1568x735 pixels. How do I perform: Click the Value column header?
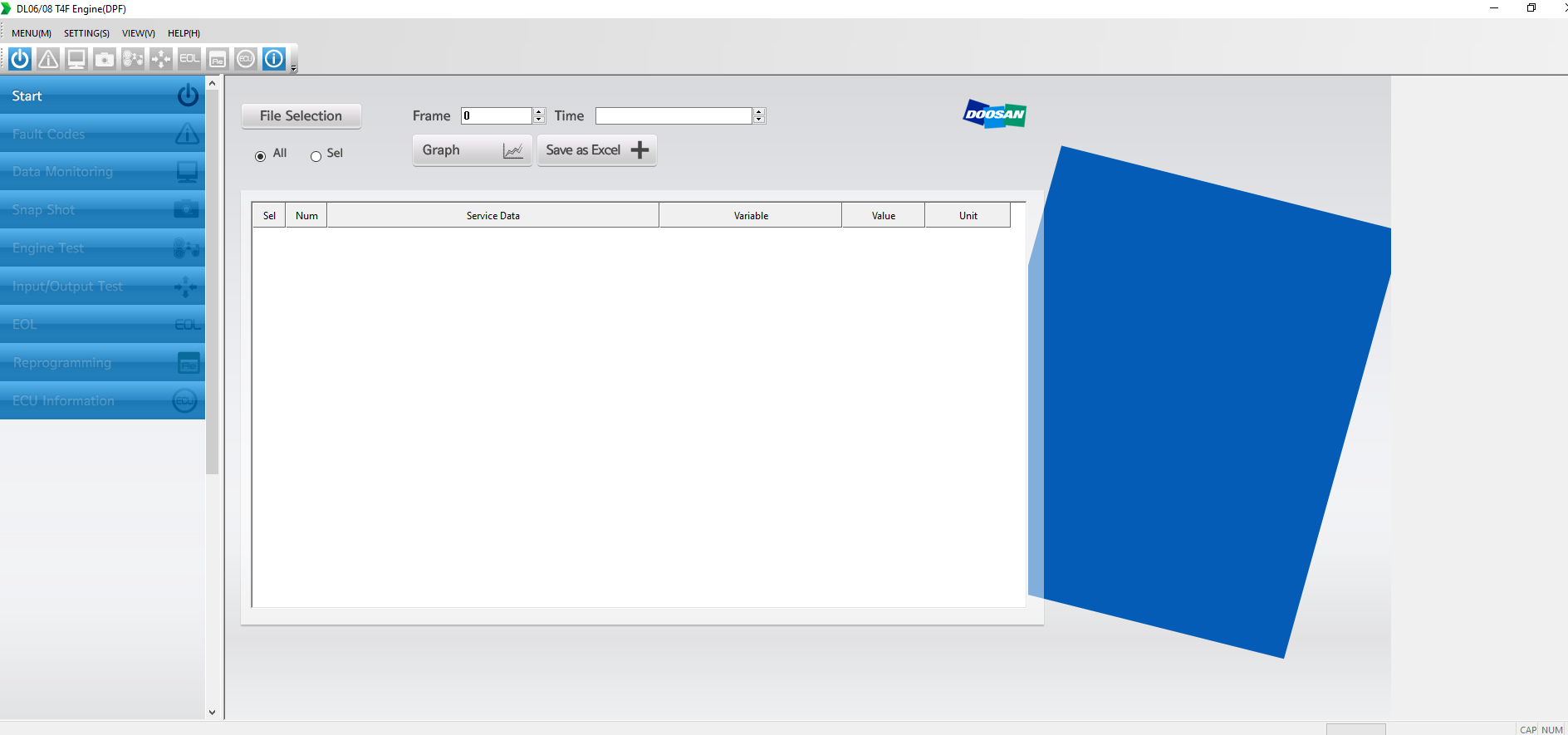pyautogui.click(x=884, y=215)
